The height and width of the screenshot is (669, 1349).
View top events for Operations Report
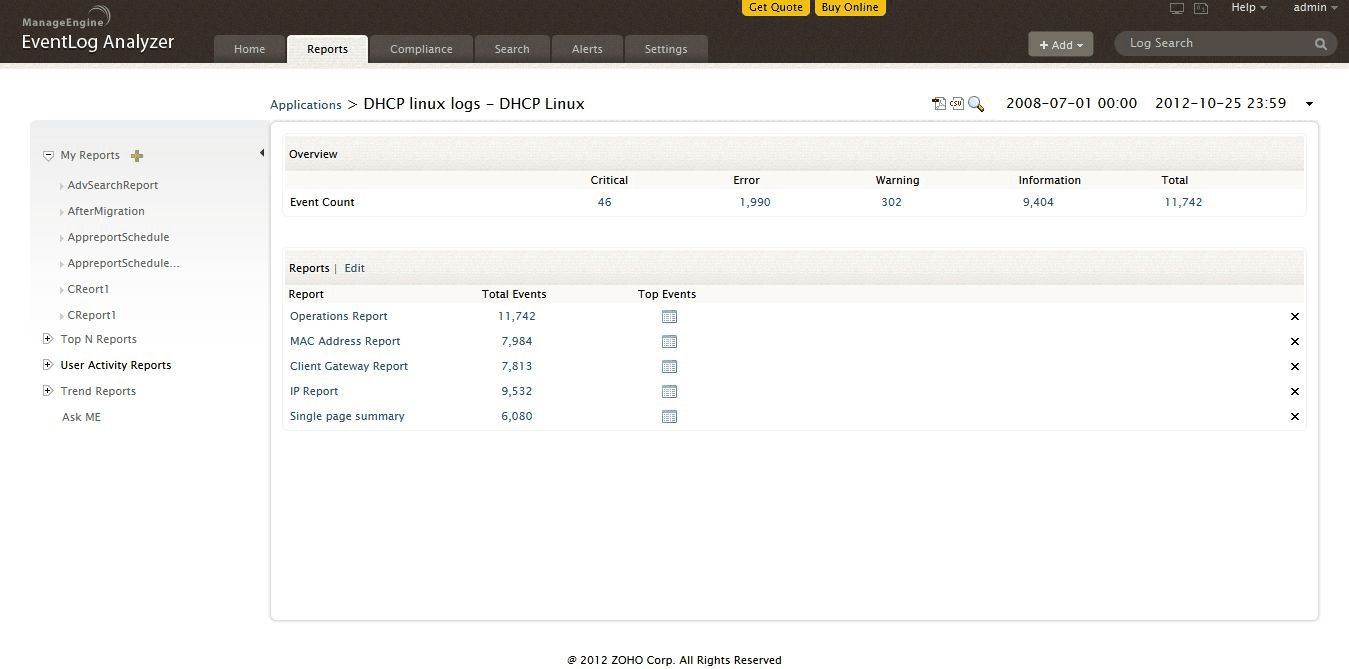pos(669,317)
